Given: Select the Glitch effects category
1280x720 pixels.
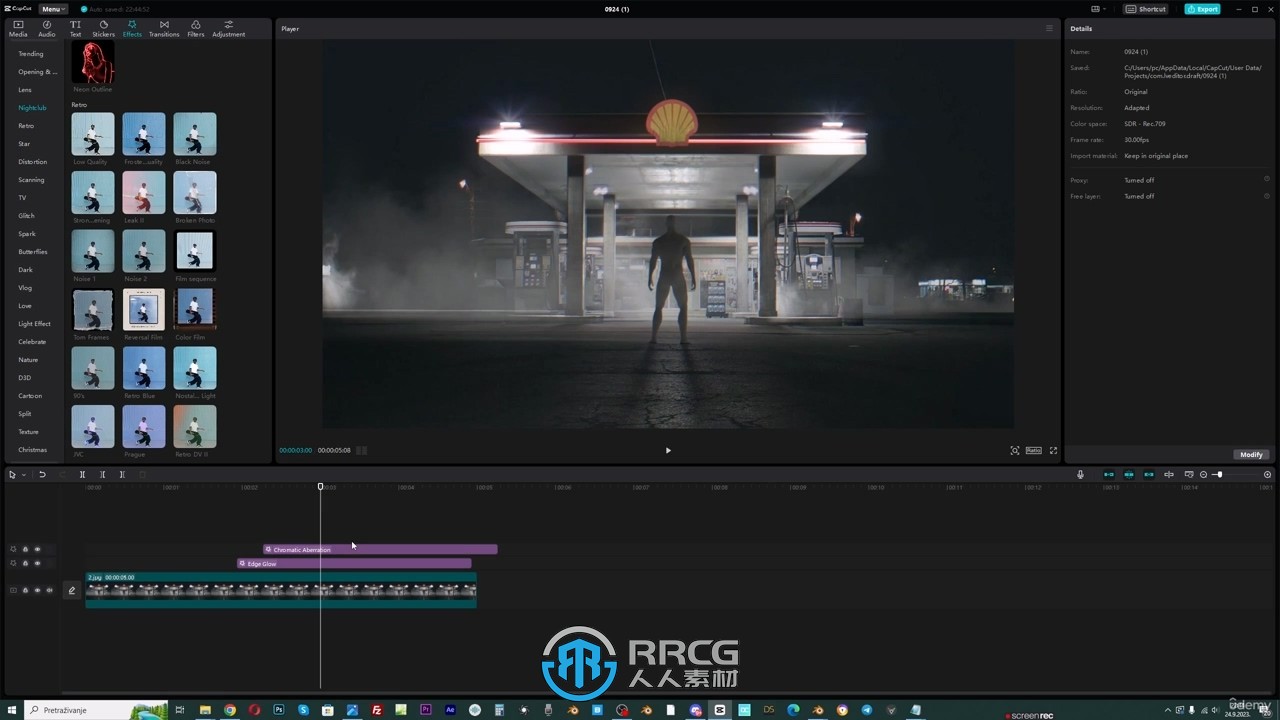Looking at the screenshot, I should point(26,216).
